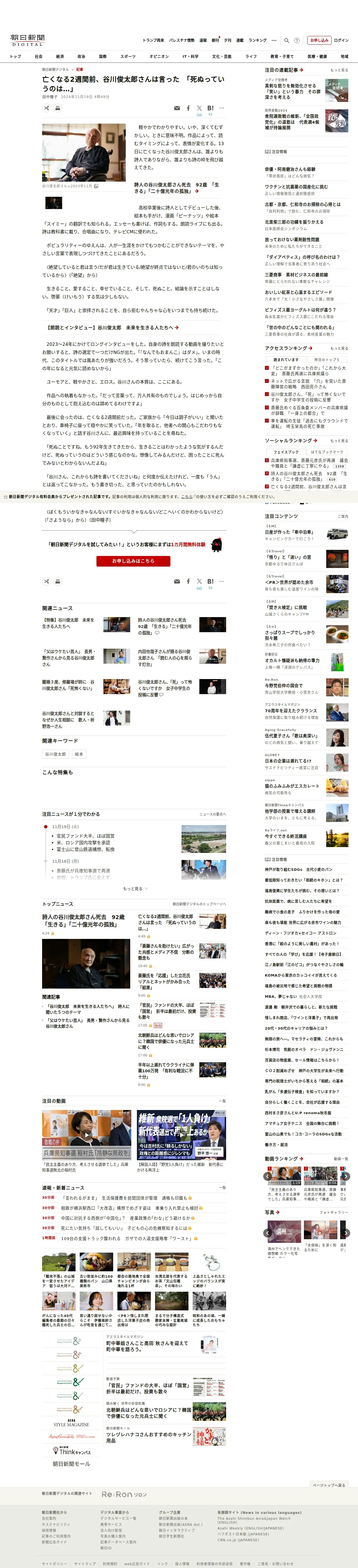Open 国際 navigation category
The height and width of the screenshot is (1568, 358).
(x=102, y=56)
